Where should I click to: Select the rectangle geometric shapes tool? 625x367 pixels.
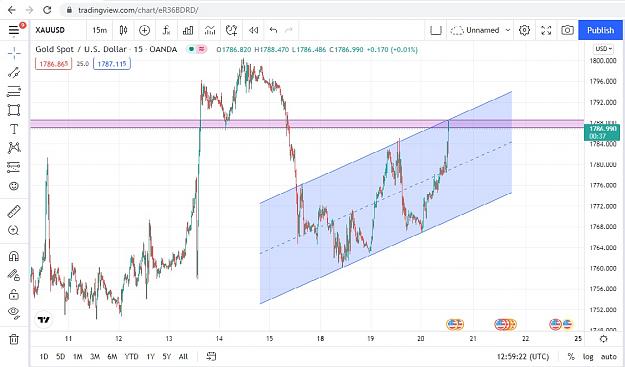(14, 110)
